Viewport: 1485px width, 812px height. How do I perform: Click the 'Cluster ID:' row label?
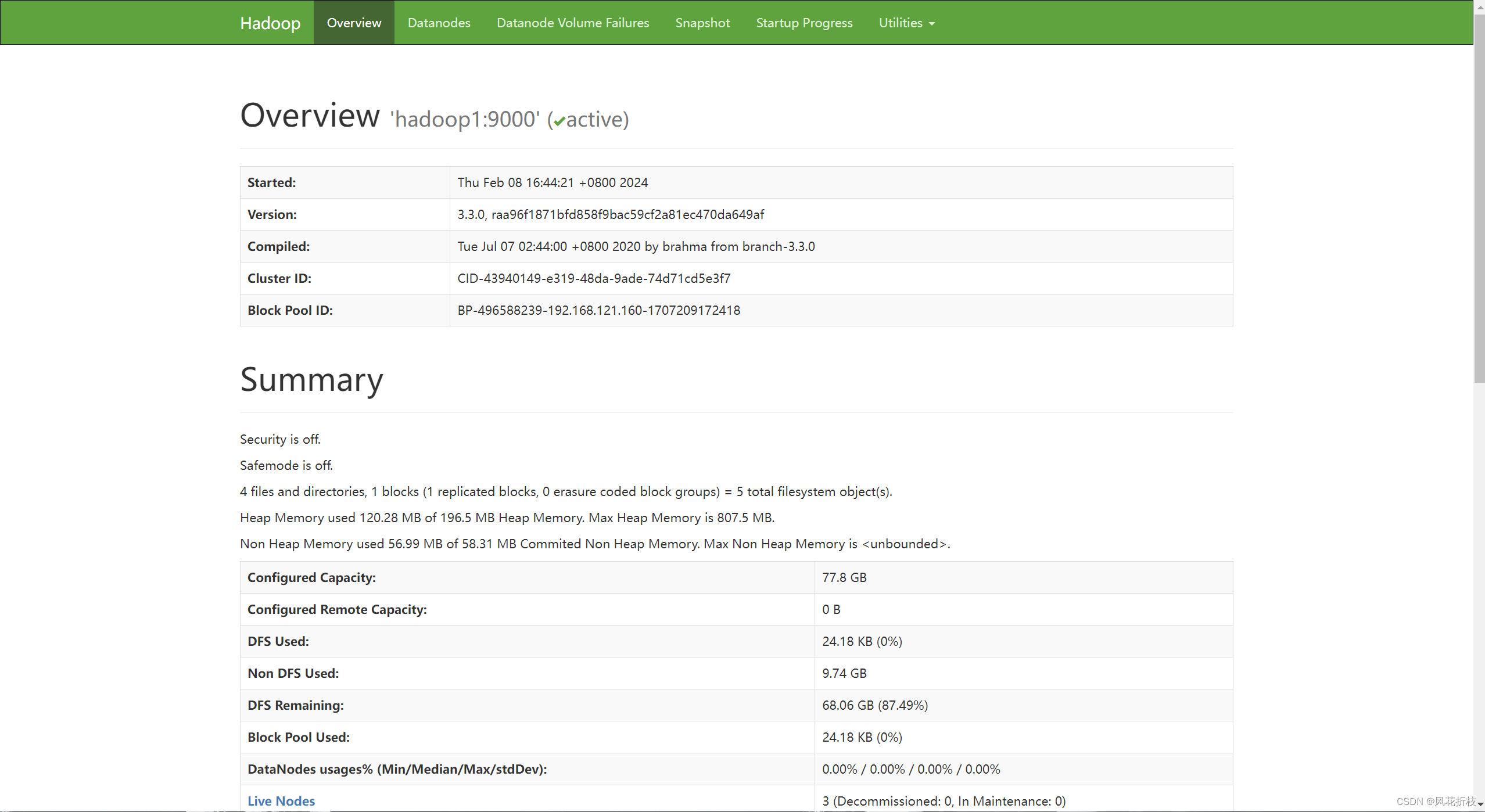[279, 278]
